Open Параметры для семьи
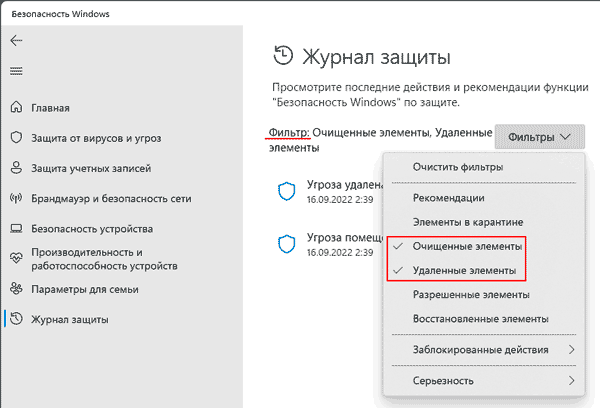This screenshot has height=408, width=600. point(85,289)
